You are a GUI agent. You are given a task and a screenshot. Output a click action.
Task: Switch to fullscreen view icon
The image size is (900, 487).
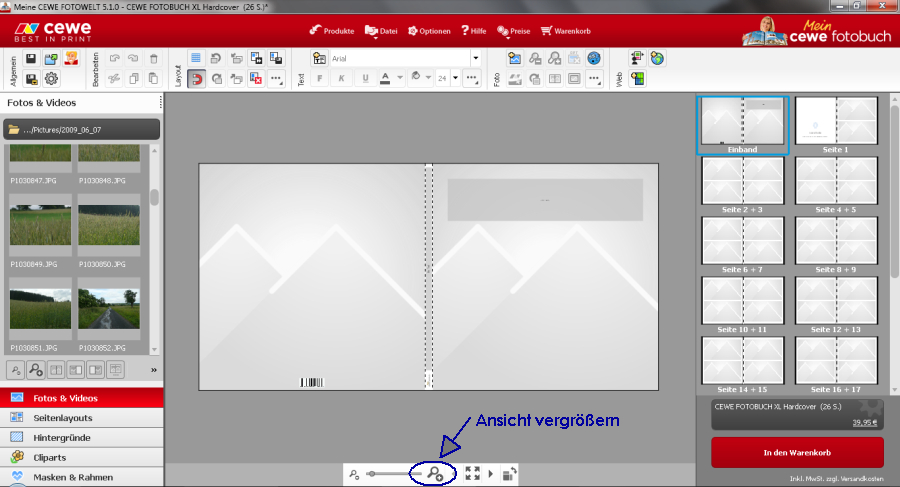(472, 474)
